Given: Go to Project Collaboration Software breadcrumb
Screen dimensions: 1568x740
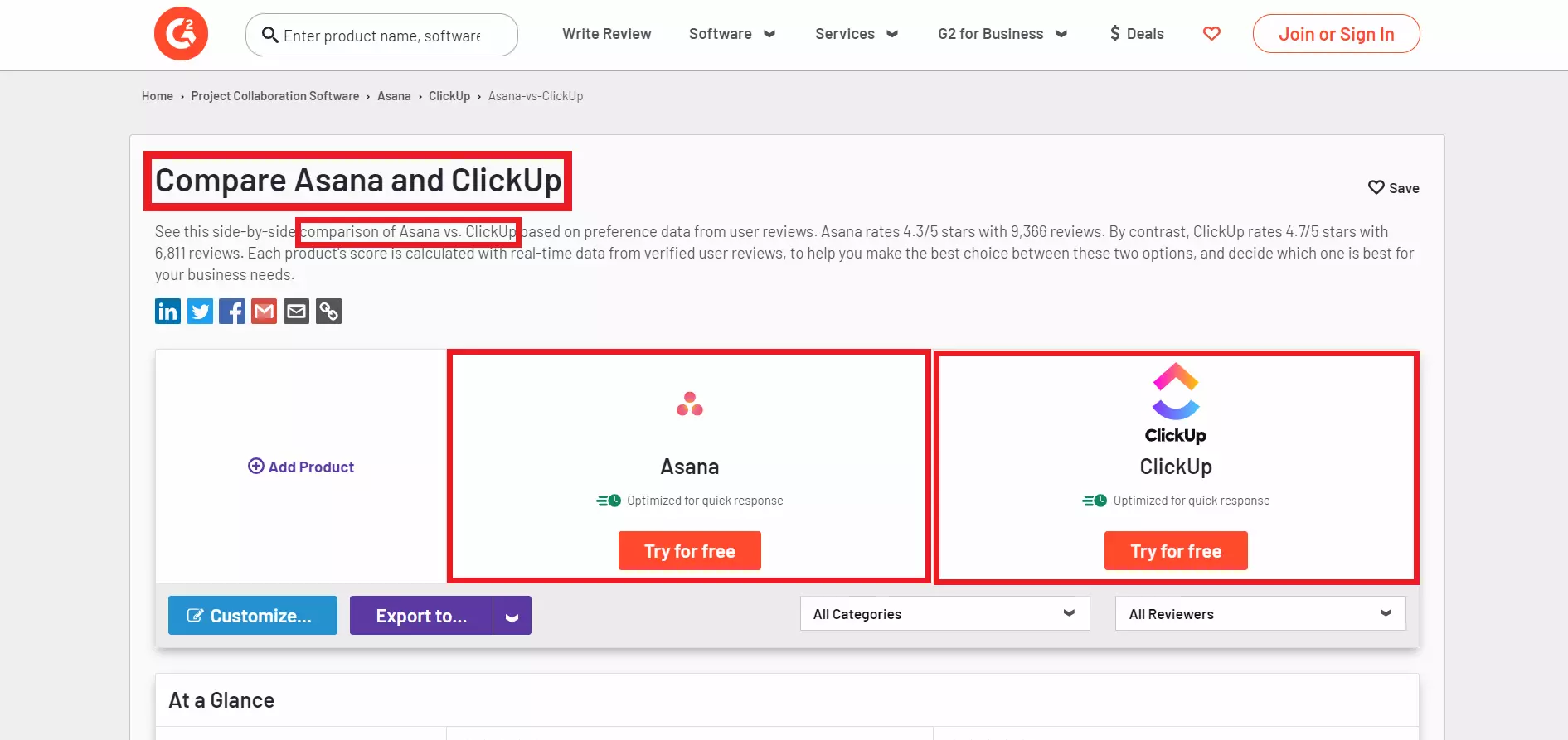Looking at the screenshot, I should point(274,96).
